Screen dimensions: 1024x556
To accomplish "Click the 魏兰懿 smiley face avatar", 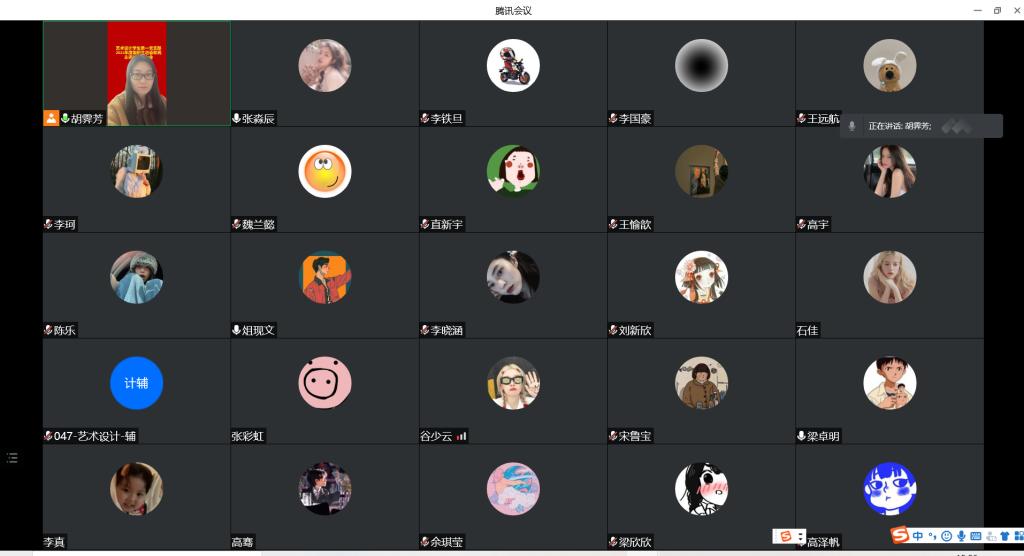I will 325,171.
